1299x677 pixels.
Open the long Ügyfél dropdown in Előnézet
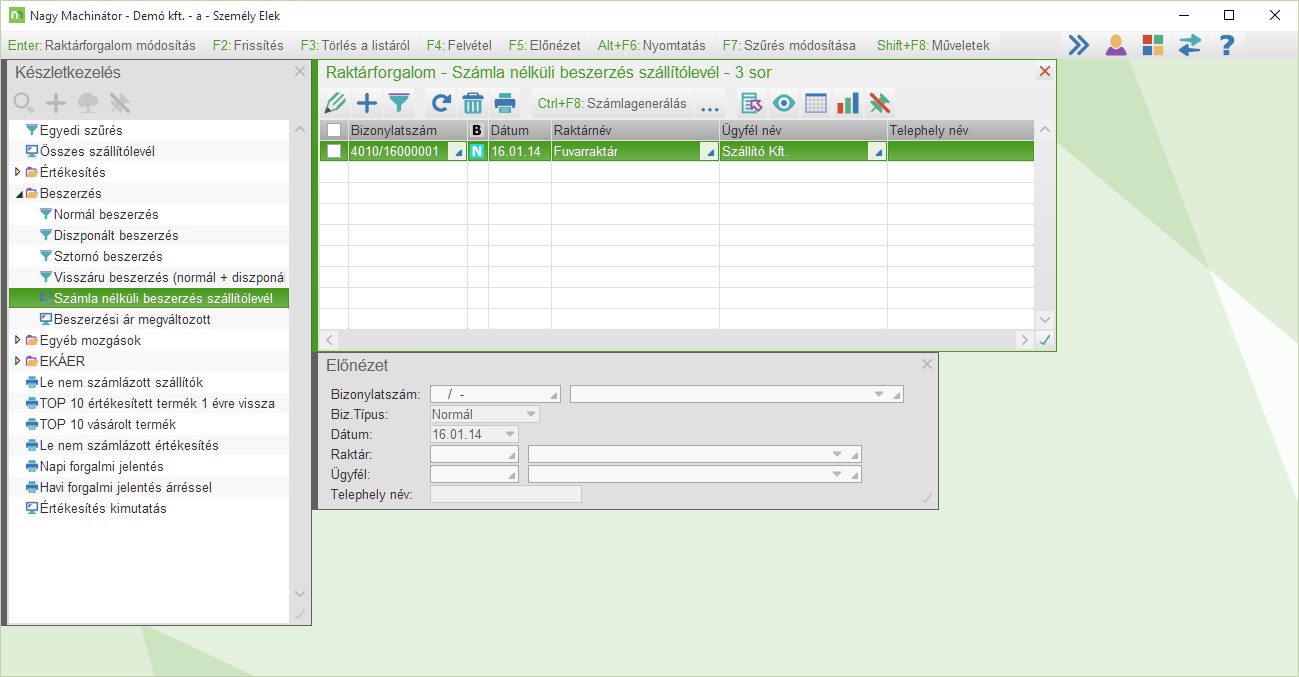[837, 474]
